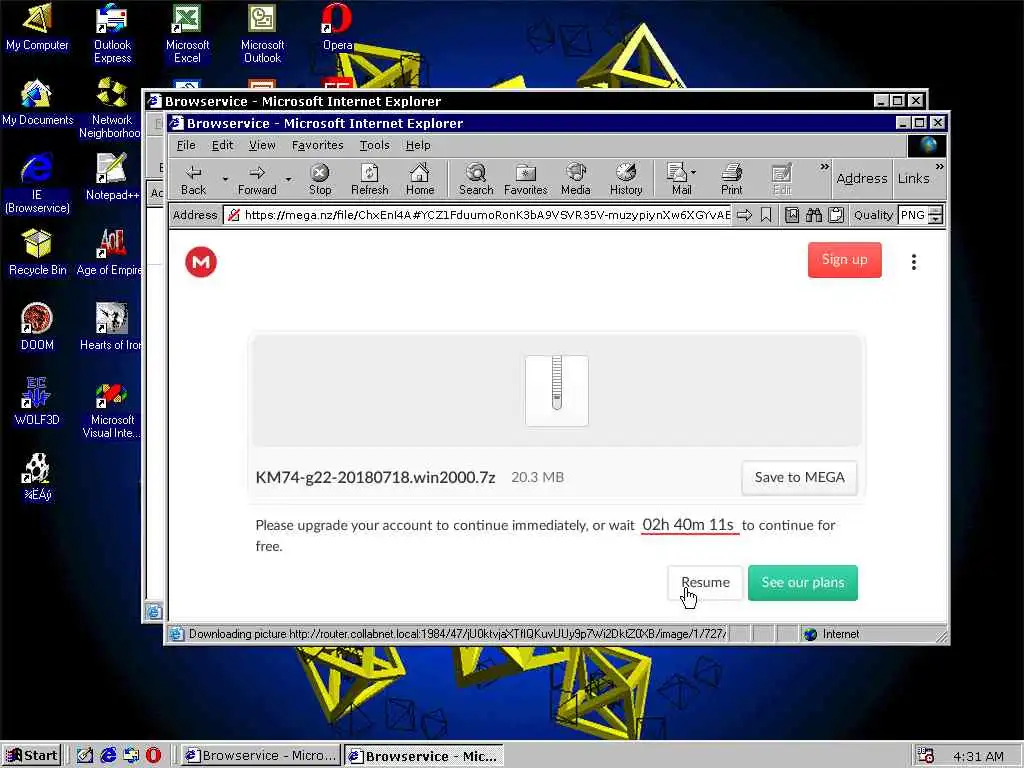This screenshot has height=768, width=1024.
Task: Click the Go arrow next to the address
Action: 744,215
